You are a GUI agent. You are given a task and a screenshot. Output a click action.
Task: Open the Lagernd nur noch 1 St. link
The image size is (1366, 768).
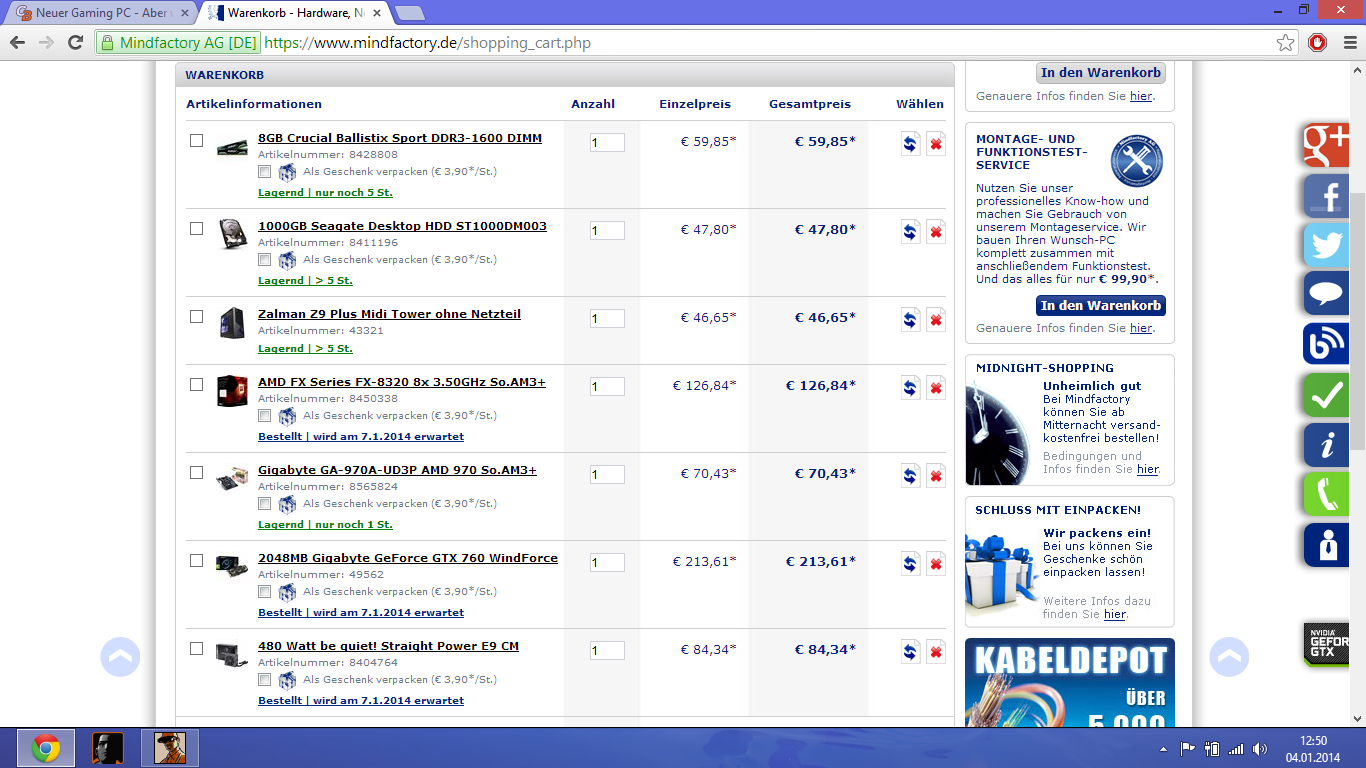click(x=325, y=524)
